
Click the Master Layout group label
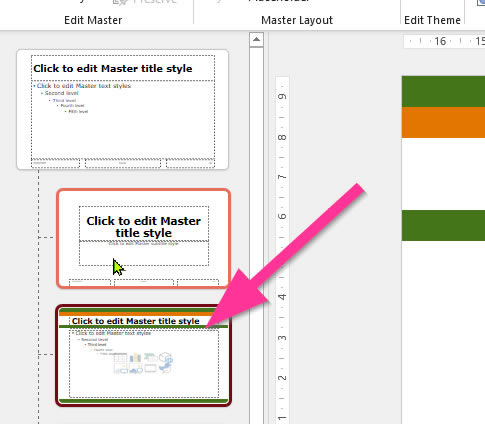(x=297, y=20)
